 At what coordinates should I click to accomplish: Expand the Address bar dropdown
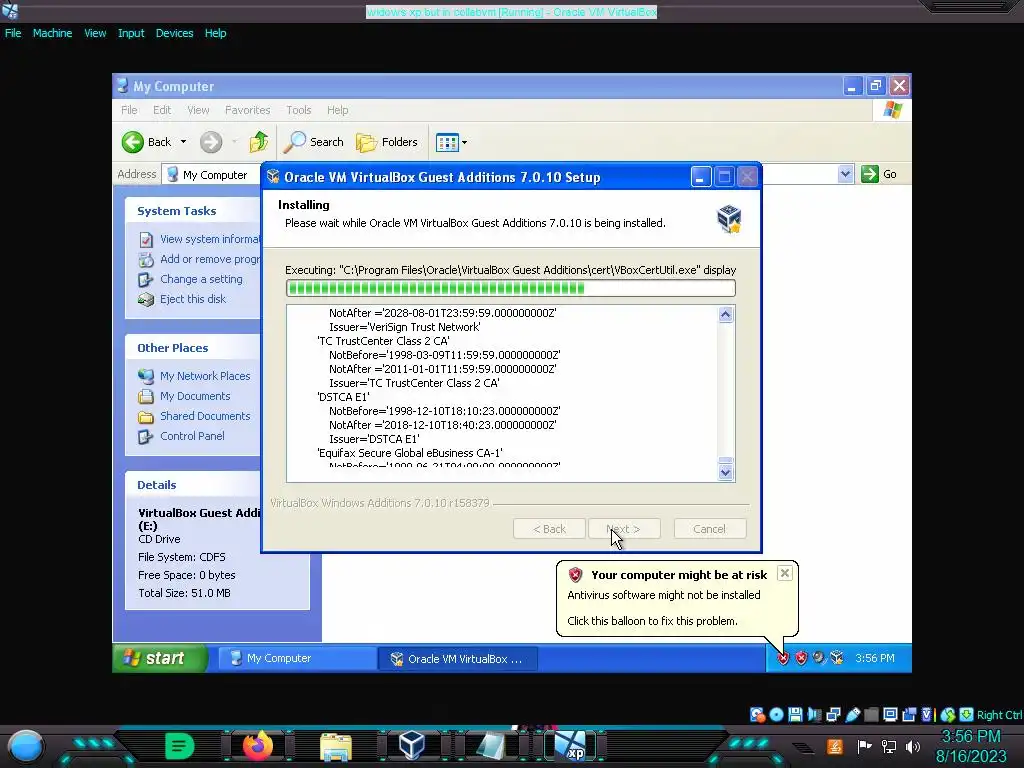point(846,174)
